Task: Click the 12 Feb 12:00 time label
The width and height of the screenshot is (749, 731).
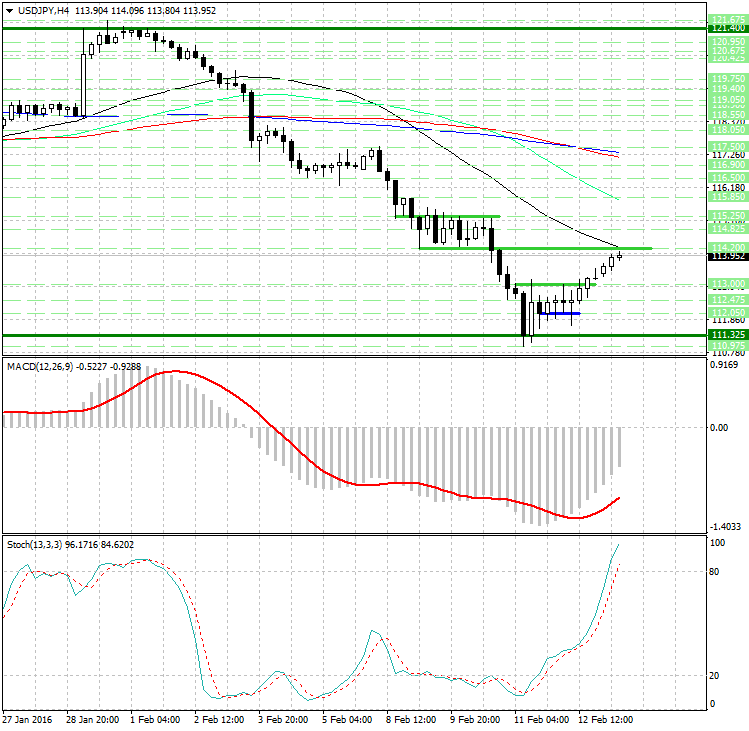Action: coord(606,720)
